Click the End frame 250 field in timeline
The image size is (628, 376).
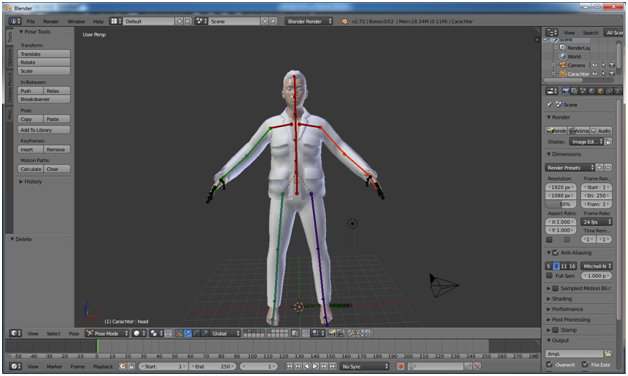[212, 366]
